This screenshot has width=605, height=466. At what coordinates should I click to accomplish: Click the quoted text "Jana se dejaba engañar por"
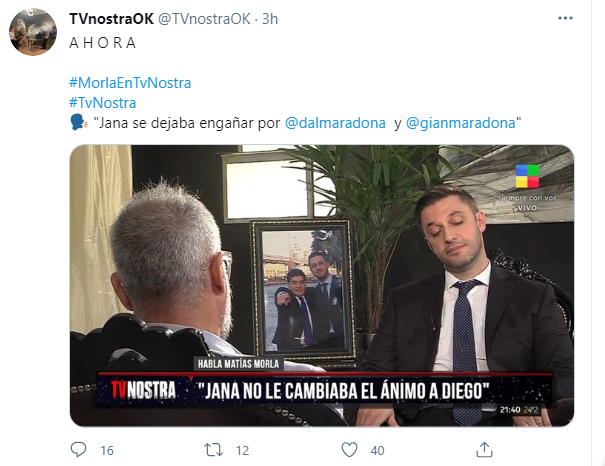tap(187, 123)
